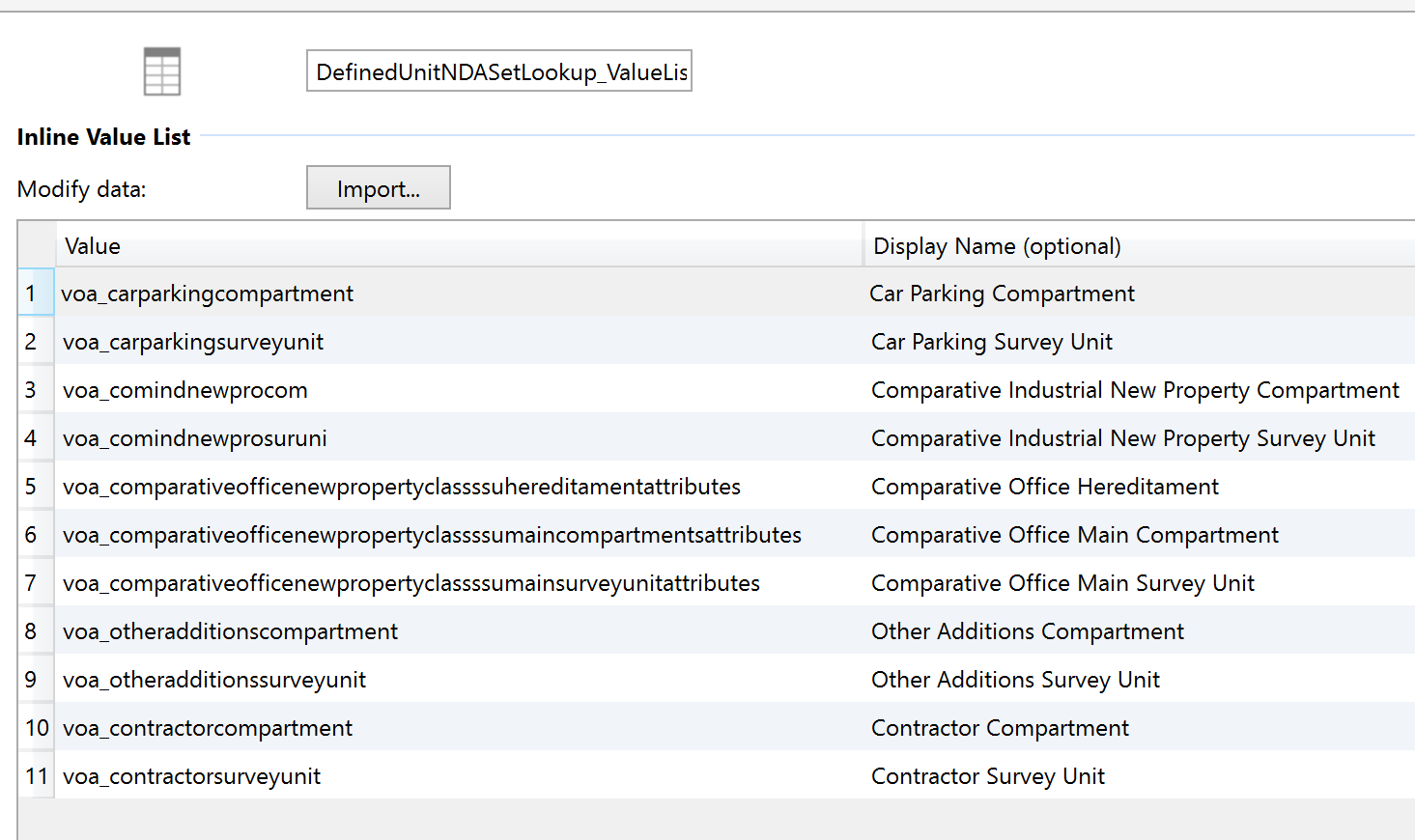Click the Display Name (optional) column header
Viewport: 1415px width, 840px height.
tap(996, 246)
